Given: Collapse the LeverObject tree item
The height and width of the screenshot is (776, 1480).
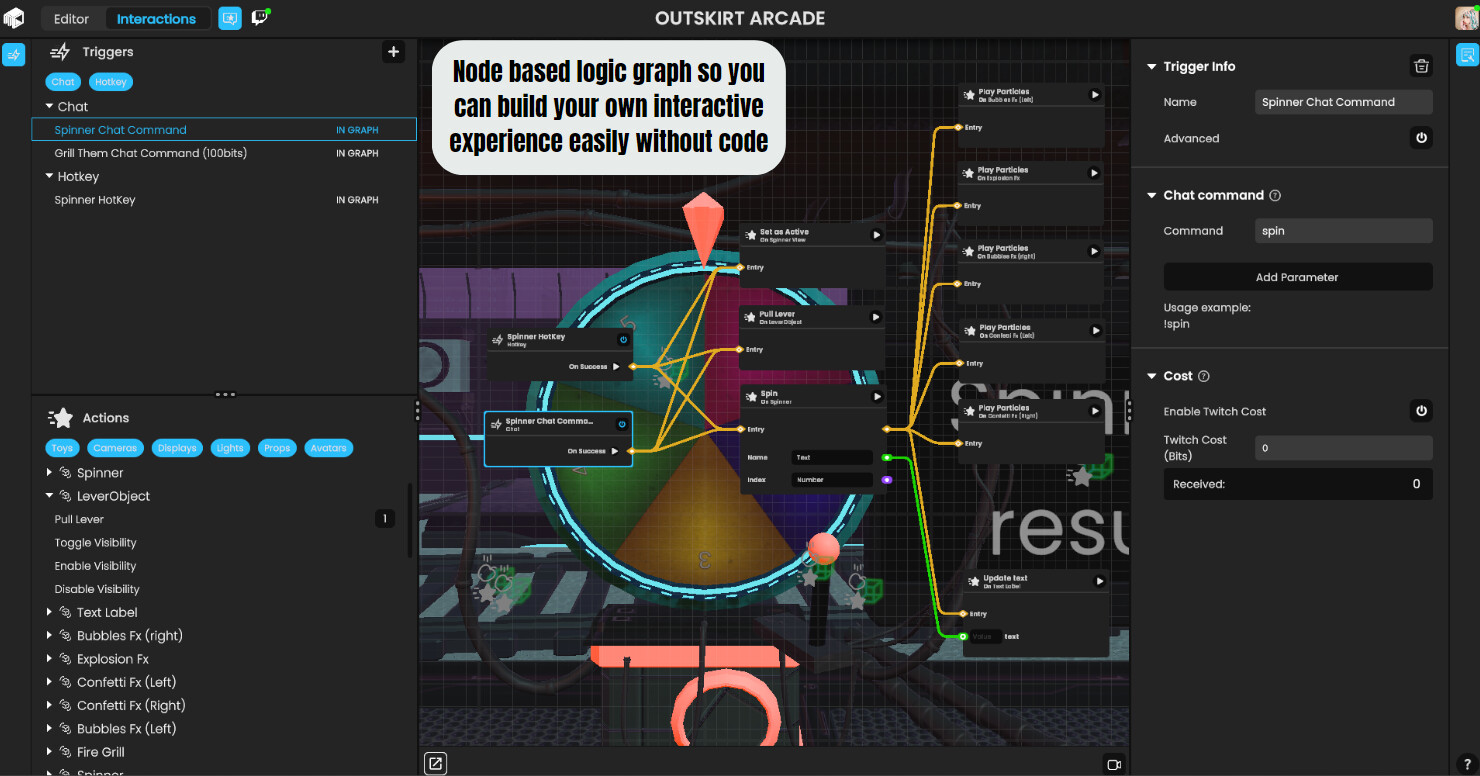Looking at the screenshot, I should [x=50, y=496].
